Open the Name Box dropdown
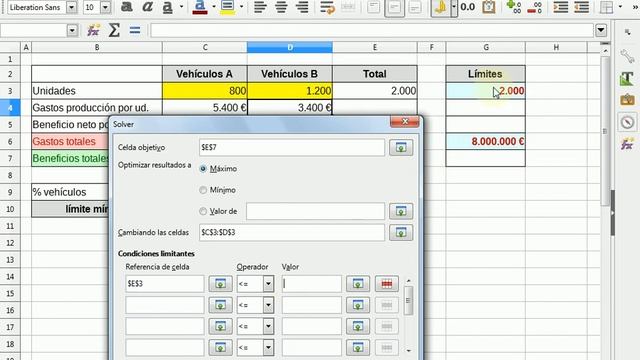640x360 pixels. point(72,30)
